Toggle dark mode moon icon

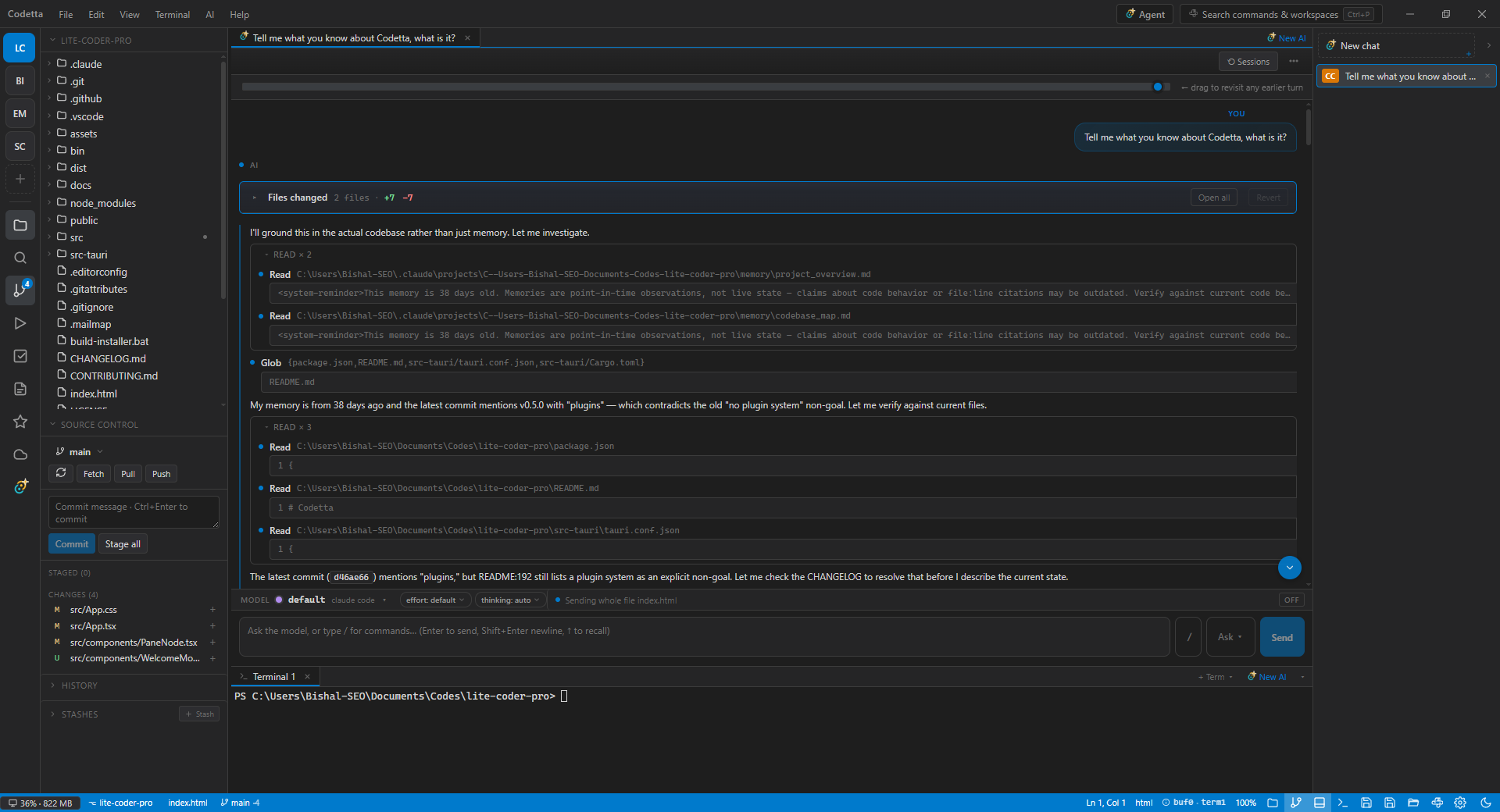[1486, 803]
